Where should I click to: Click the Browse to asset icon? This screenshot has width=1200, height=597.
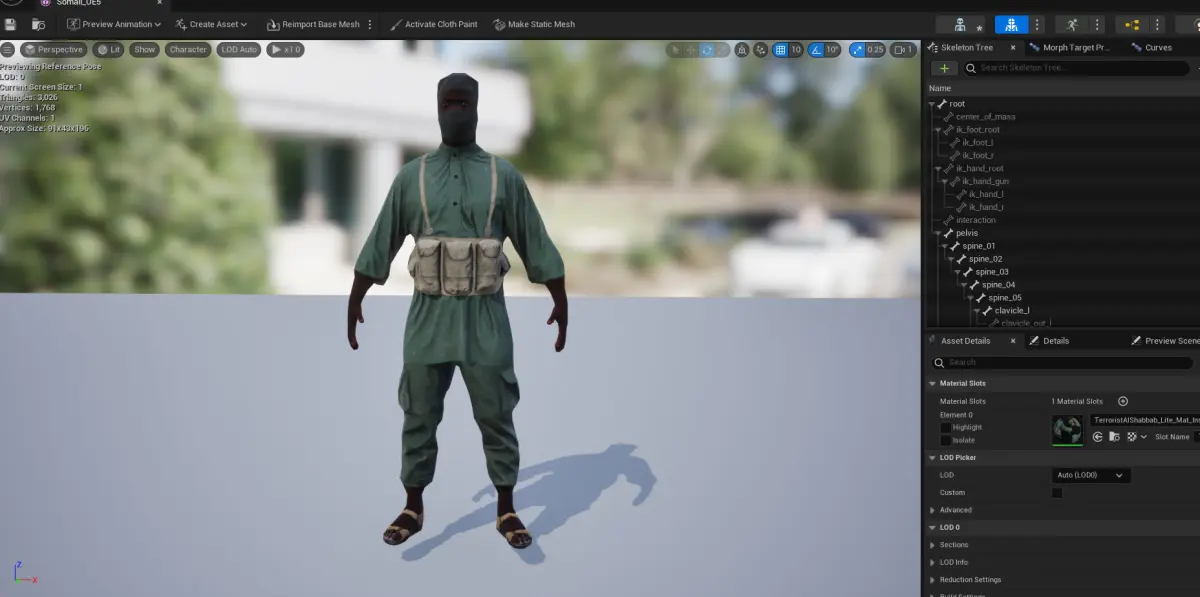click(x=38, y=24)
